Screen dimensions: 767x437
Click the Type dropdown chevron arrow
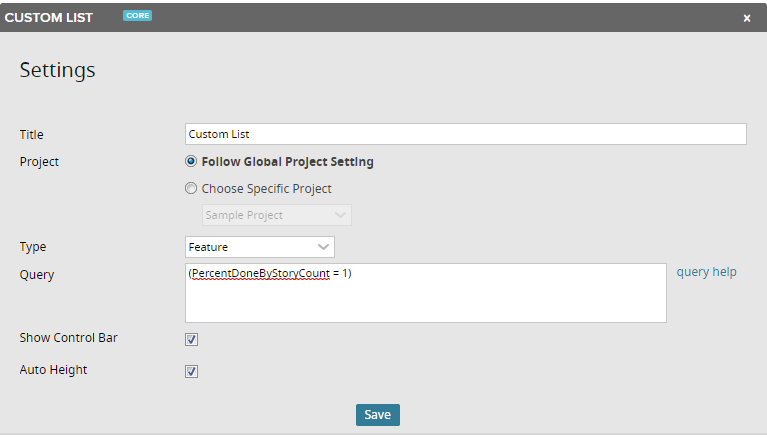(x=323, y=247)
